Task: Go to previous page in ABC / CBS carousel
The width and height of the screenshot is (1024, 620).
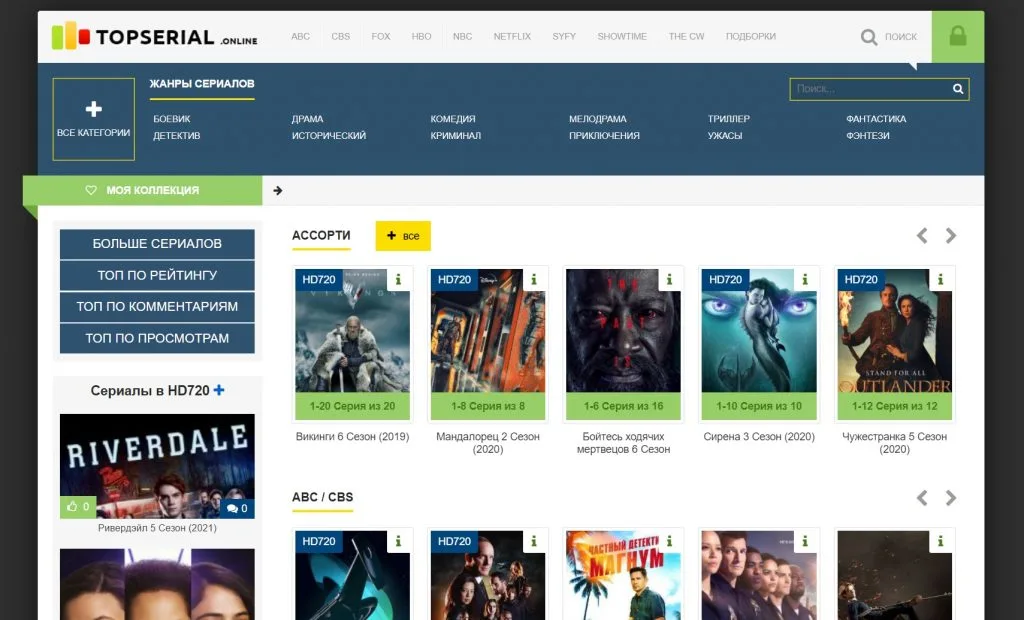Action: (922, 498)
